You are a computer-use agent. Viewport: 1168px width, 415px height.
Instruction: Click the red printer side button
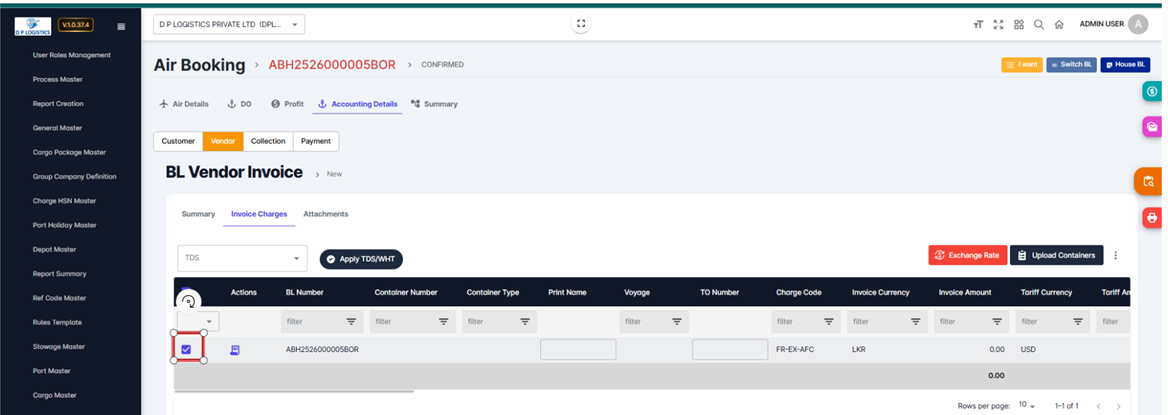tap(1151, 217)
